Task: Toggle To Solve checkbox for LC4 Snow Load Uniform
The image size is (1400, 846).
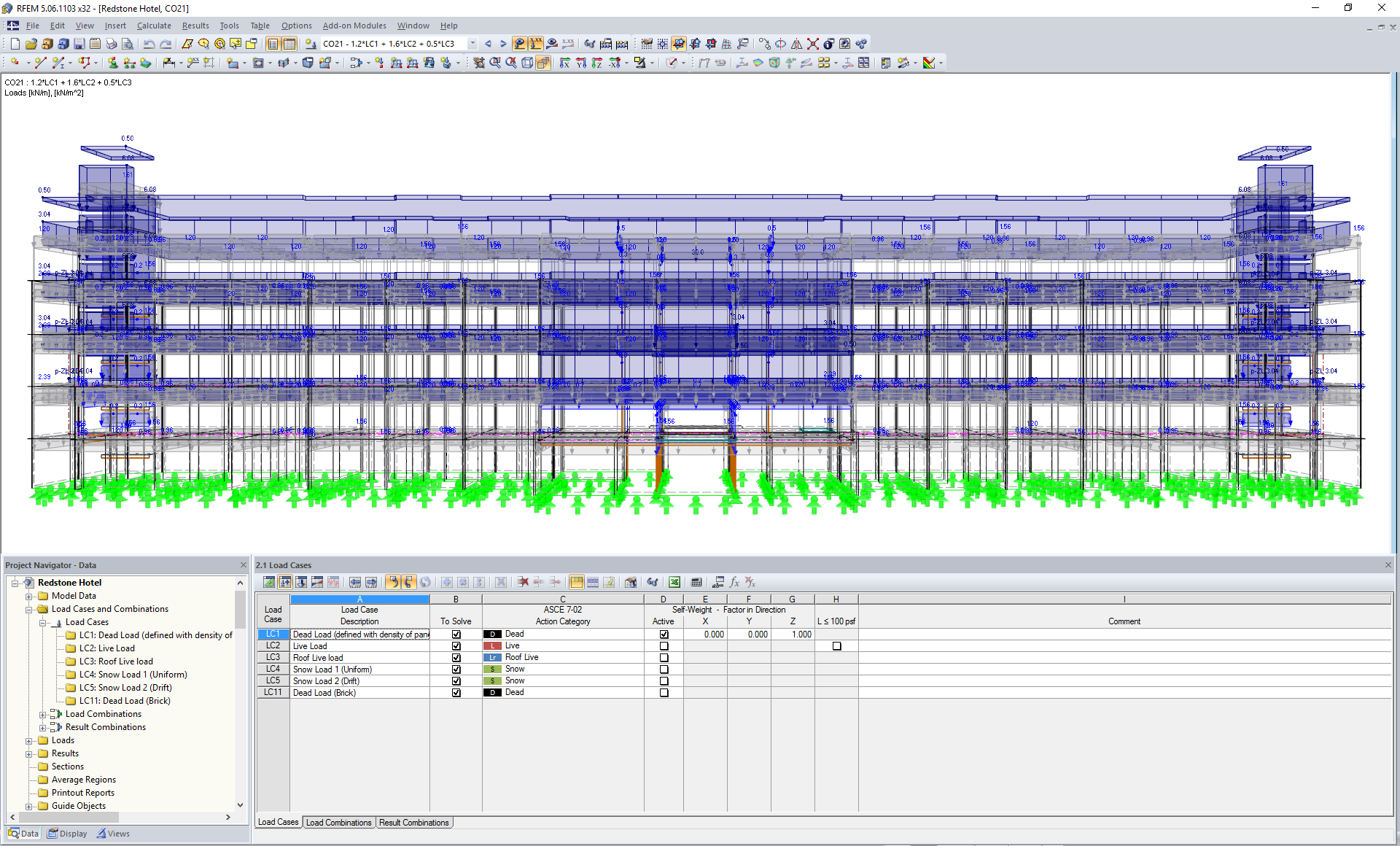Action: click(454, 669)
